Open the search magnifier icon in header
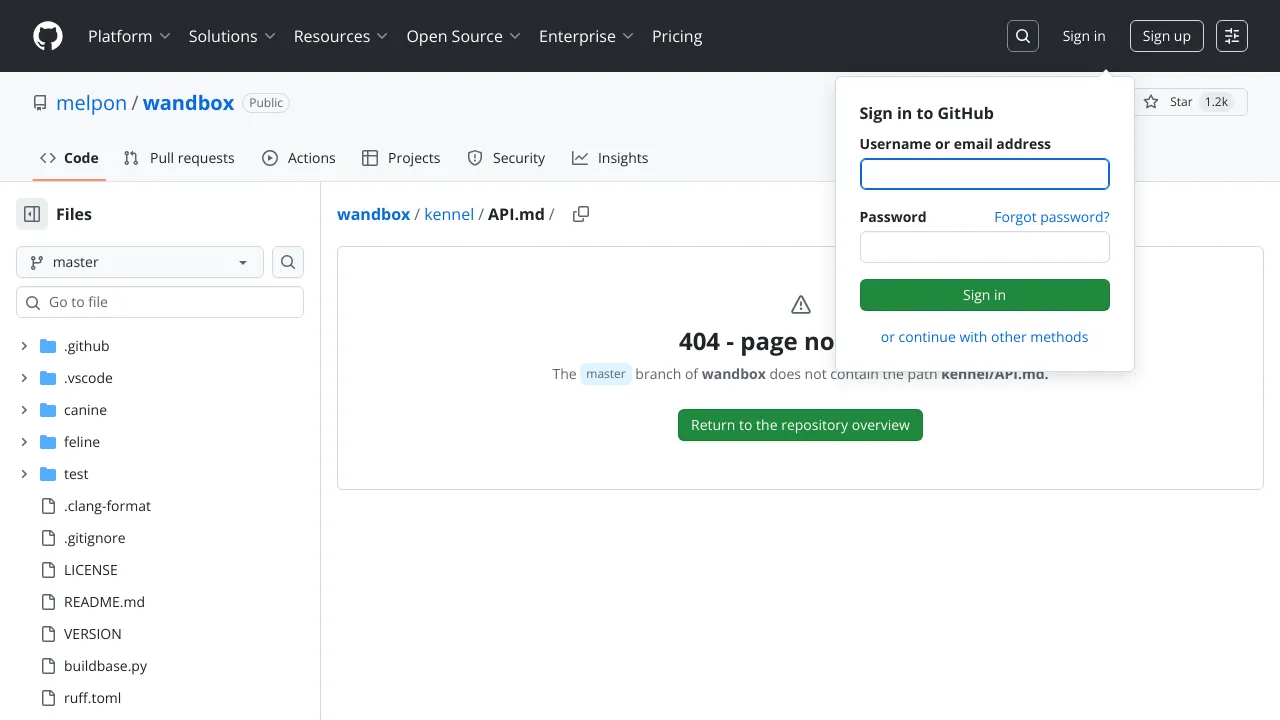 pyautogui.click(x=1023, y=36)
